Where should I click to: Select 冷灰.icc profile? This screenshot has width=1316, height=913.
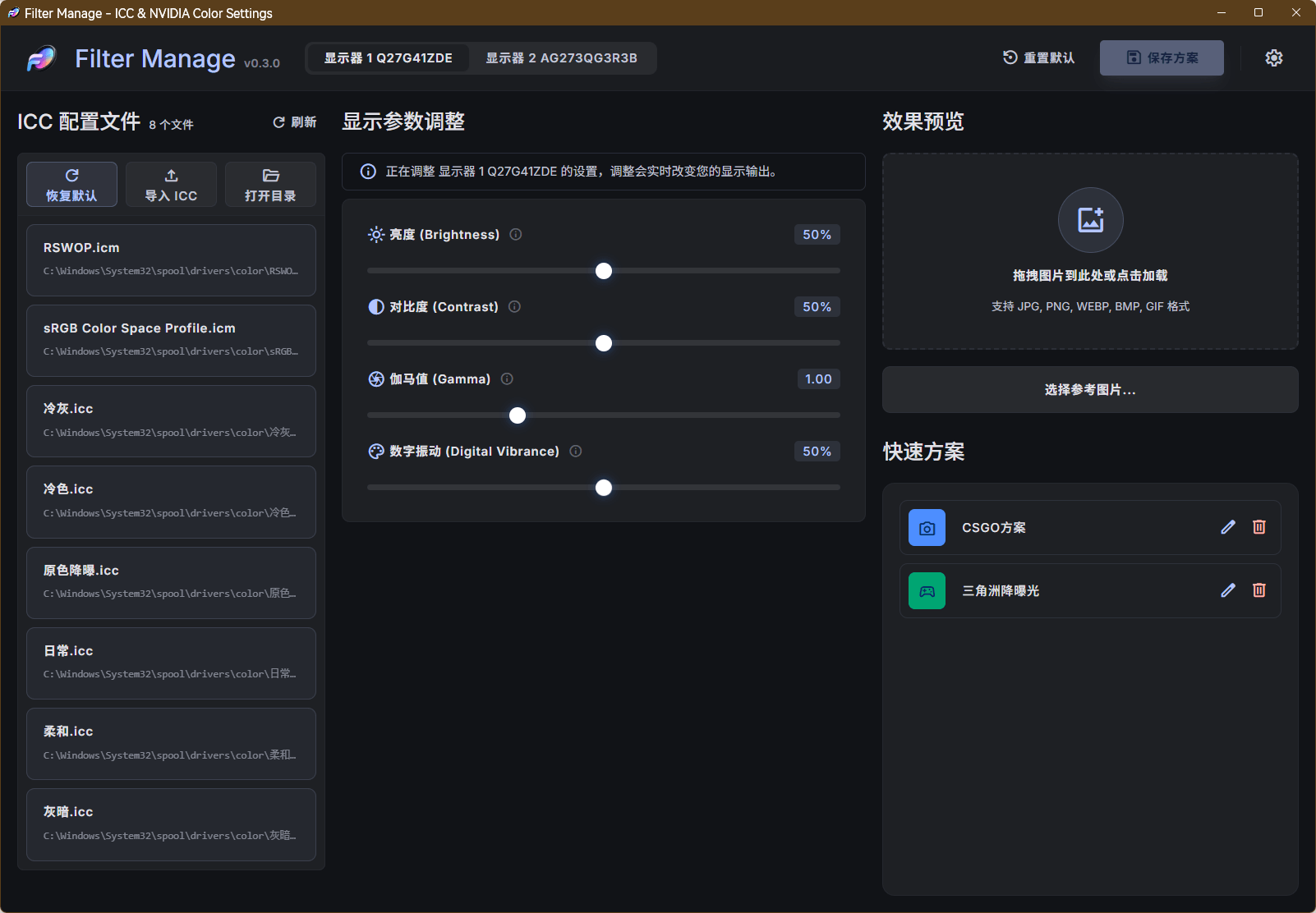[171, 420]
